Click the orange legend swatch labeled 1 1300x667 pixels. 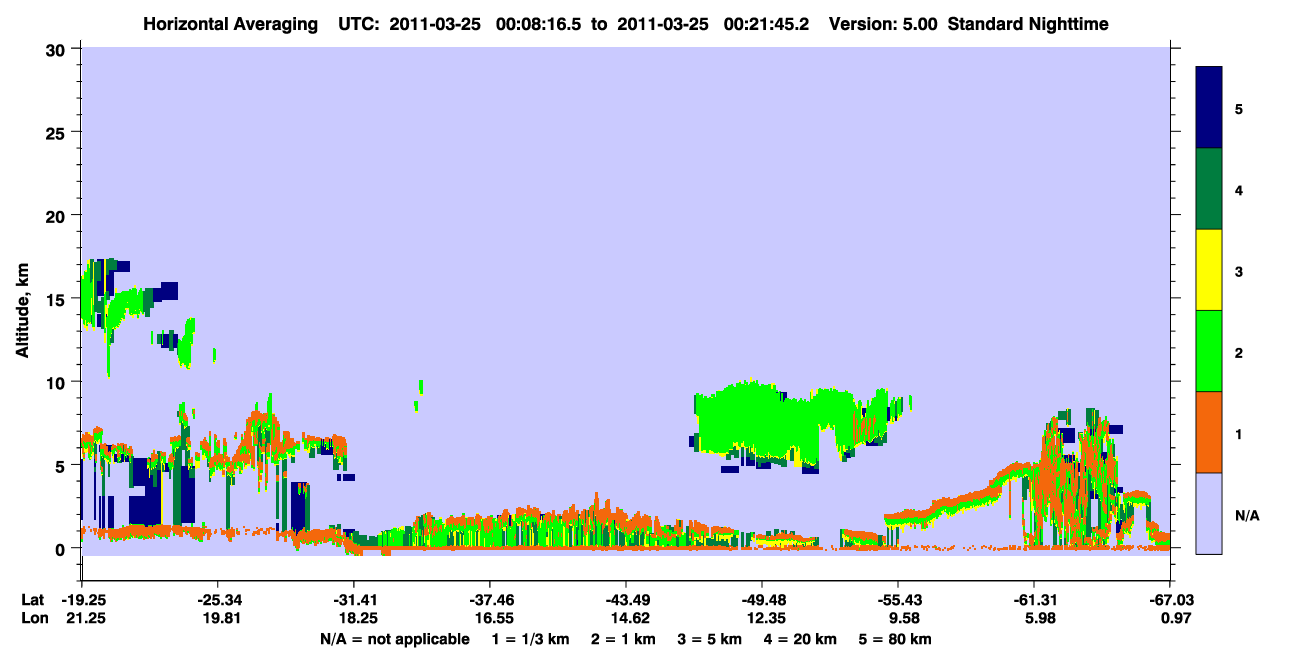tap(1209, 432)
